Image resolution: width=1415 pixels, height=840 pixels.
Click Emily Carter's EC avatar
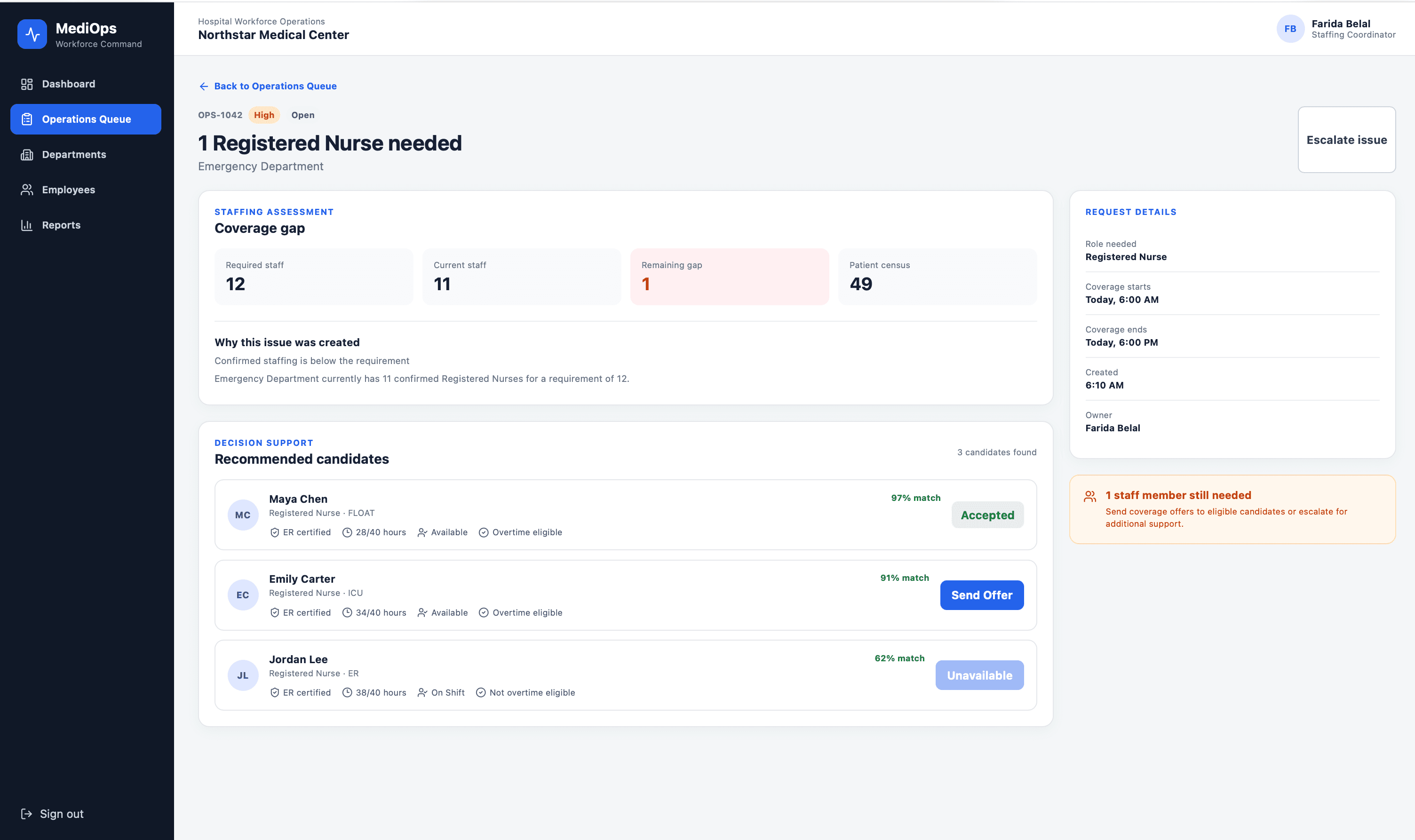243,595
